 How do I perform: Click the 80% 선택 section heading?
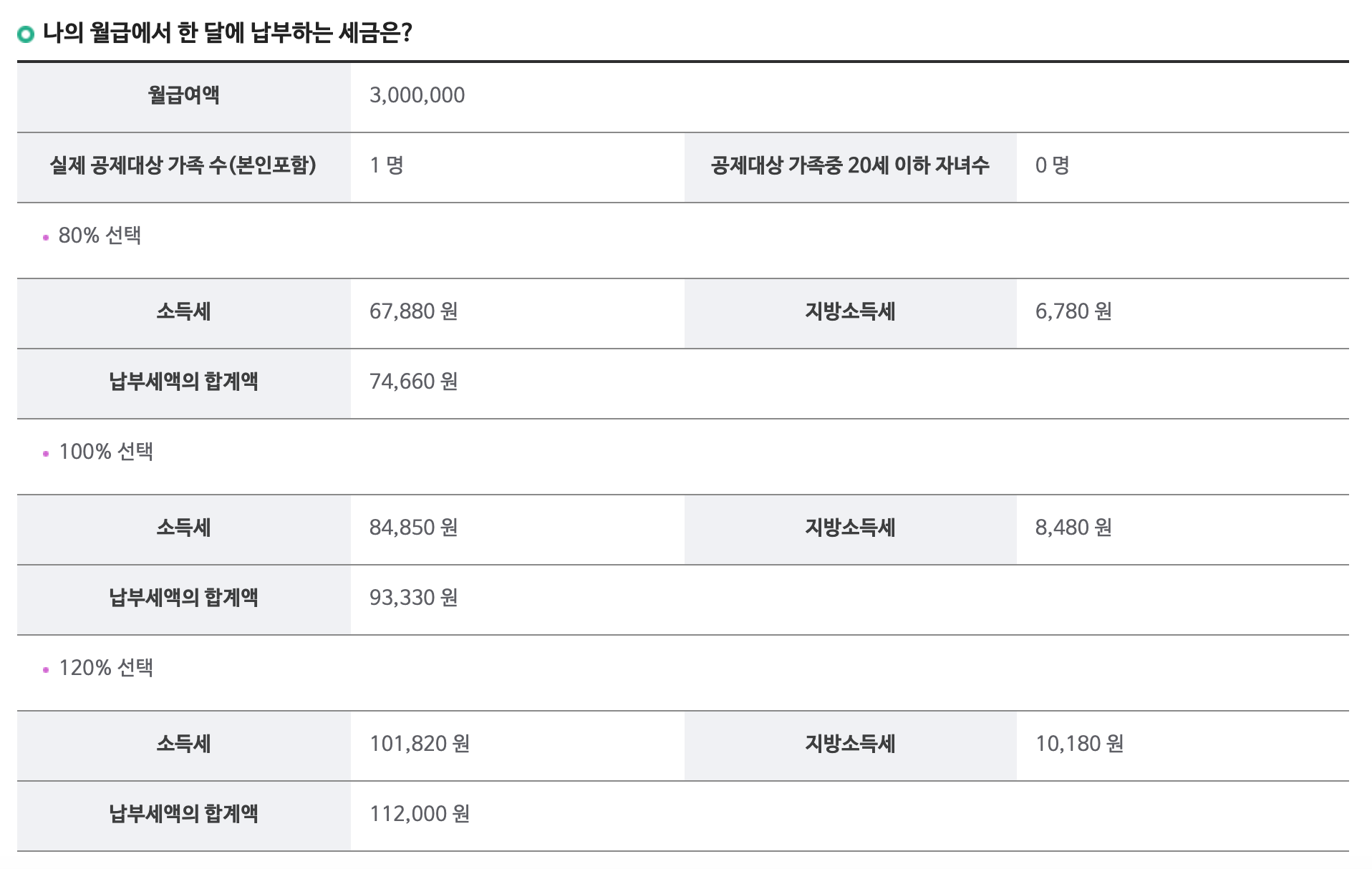coord(100,236)
